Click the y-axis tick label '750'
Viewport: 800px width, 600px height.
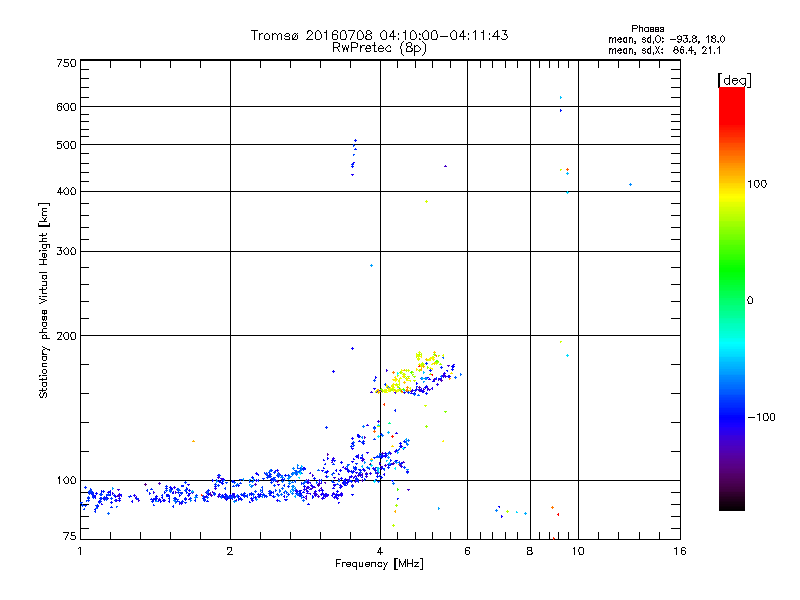66,63
